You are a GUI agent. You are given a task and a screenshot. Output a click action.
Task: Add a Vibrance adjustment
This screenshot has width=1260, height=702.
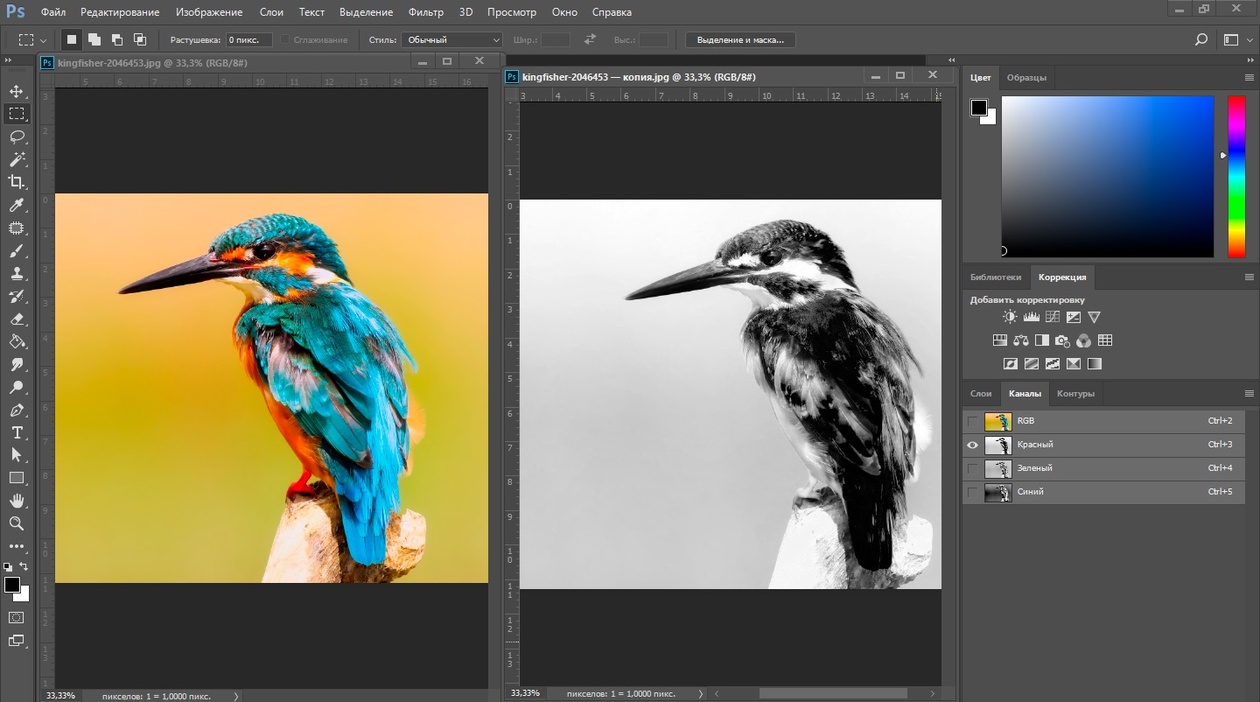[x=1094, y=317]
